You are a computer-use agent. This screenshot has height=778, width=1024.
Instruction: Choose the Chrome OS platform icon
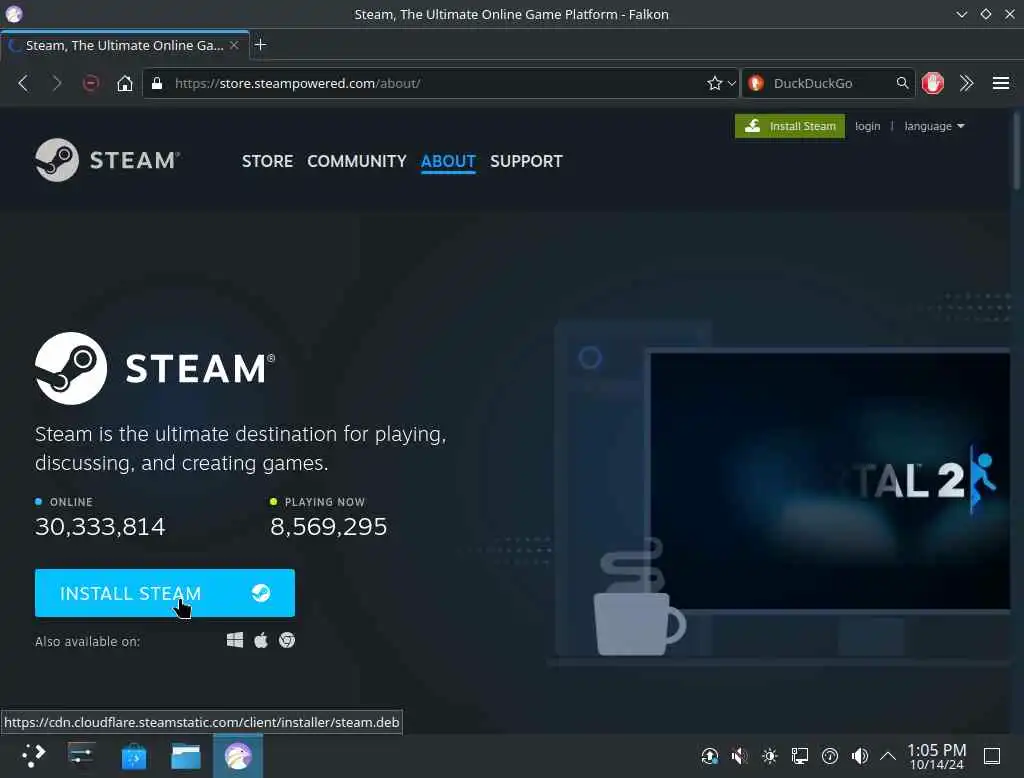287,640
